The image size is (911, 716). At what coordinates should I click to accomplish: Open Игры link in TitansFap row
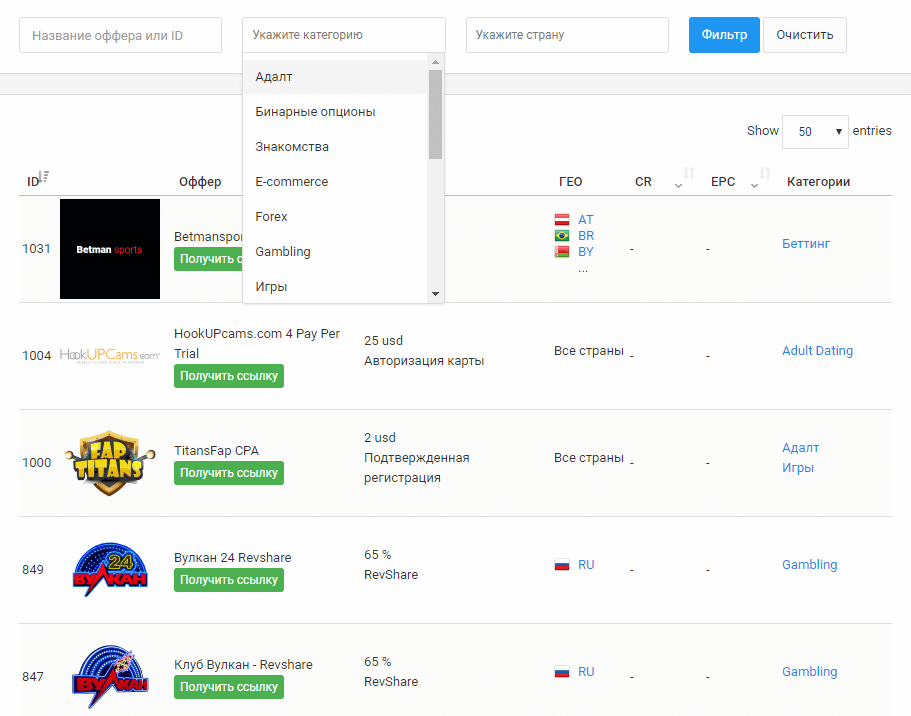798,467
